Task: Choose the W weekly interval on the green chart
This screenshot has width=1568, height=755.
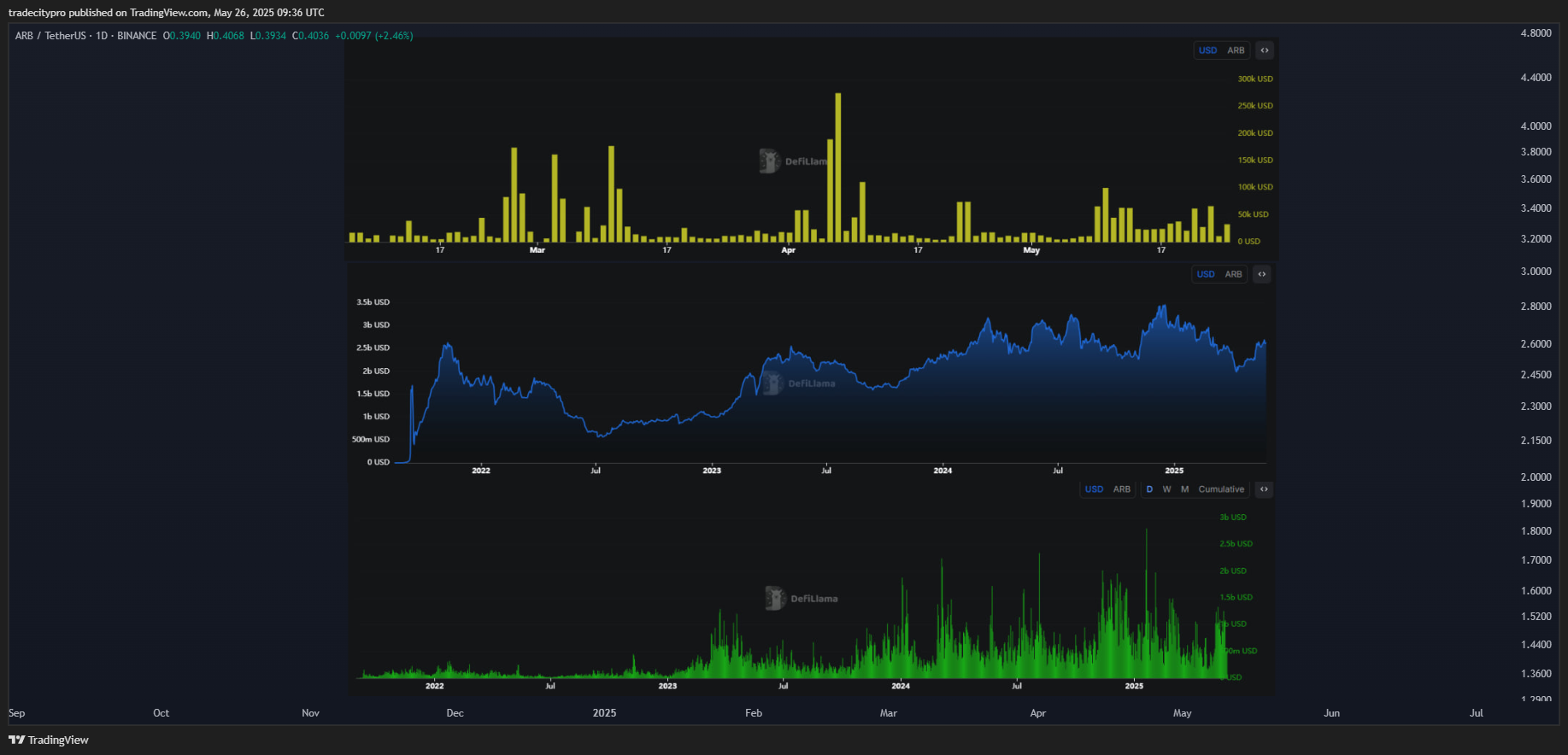Action: coord(1166,489)
